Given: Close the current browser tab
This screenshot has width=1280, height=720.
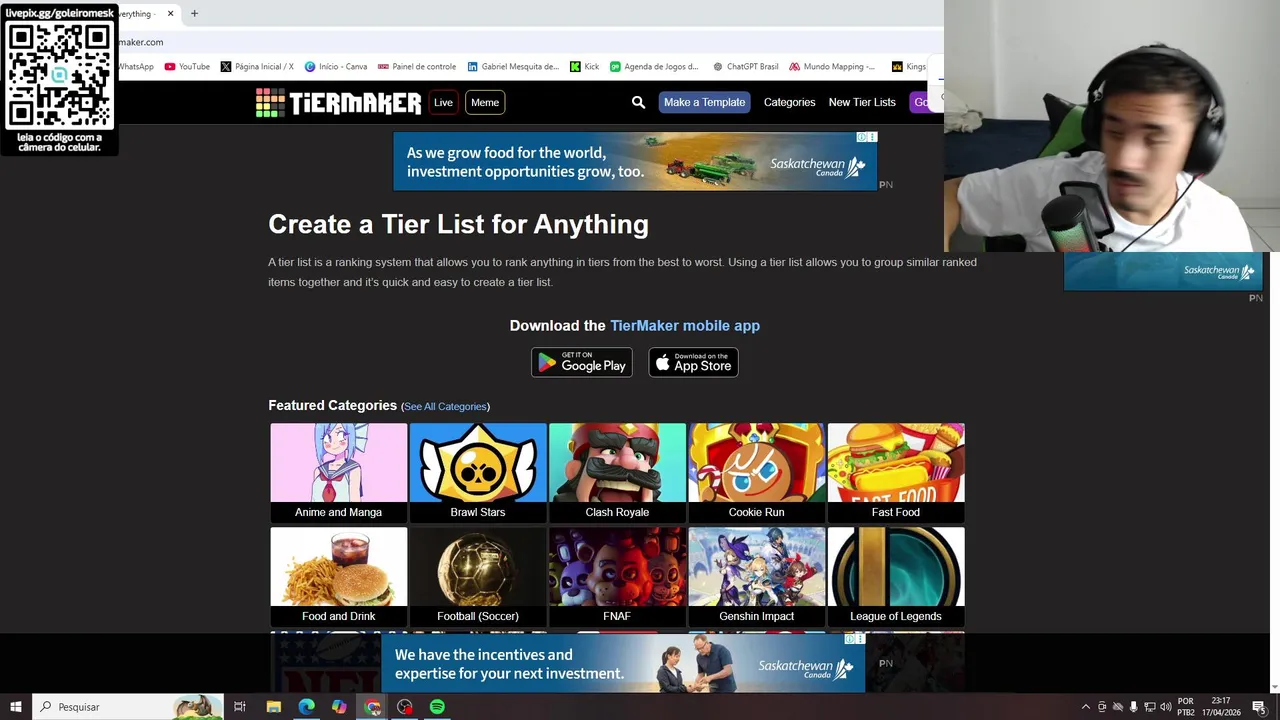Looking at the screenshot, I should coord(170,14).
